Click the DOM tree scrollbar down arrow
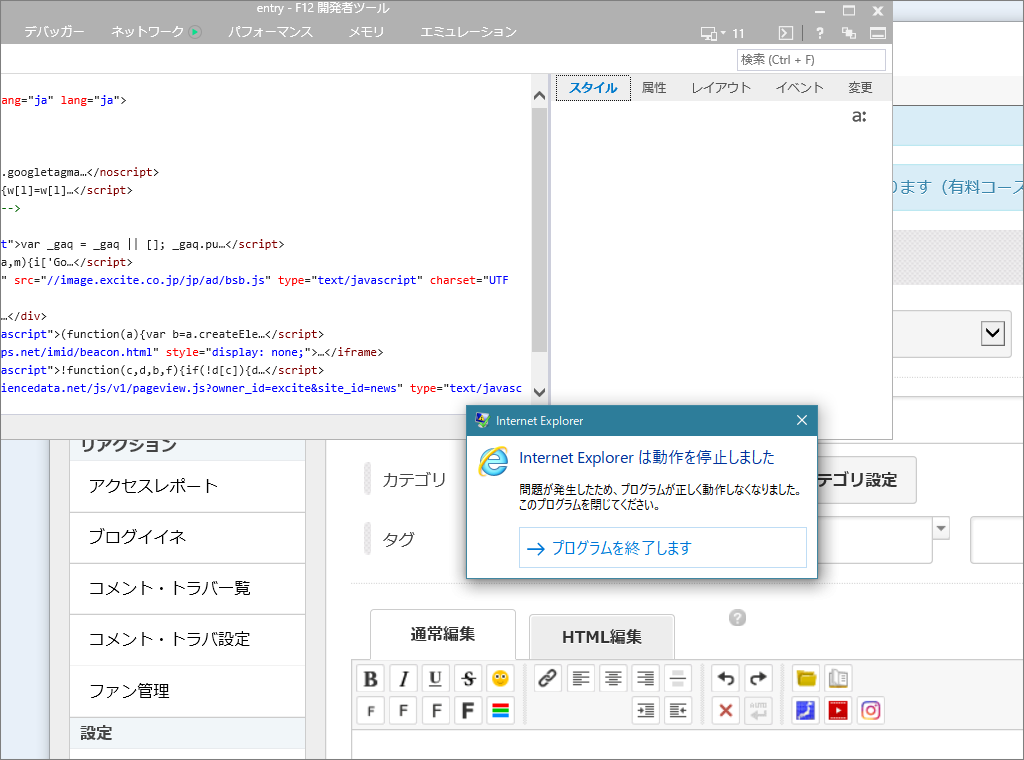The image size is (1024, 760). [539, 392]
